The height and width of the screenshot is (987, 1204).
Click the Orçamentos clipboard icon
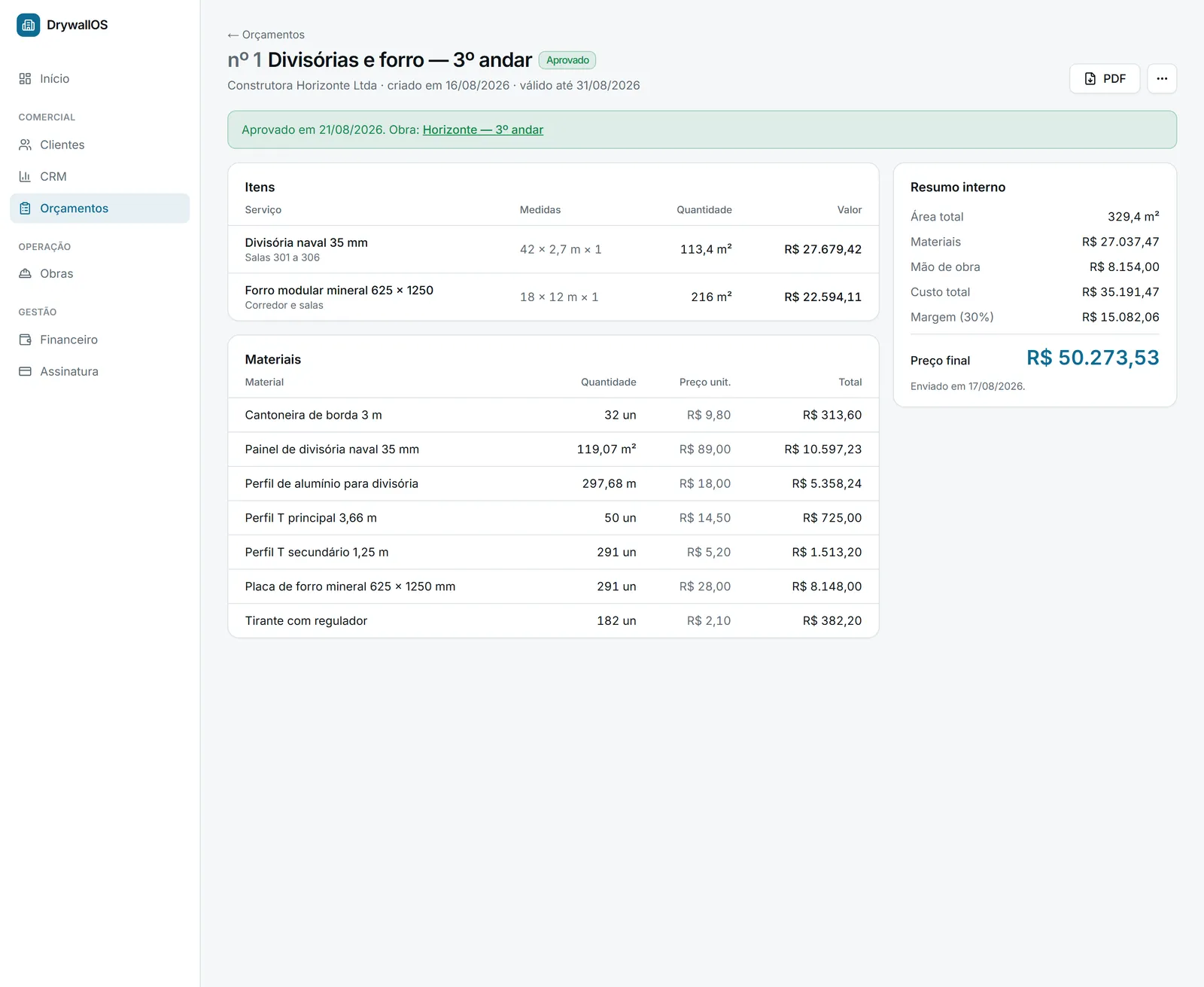(x=25, y=209)
